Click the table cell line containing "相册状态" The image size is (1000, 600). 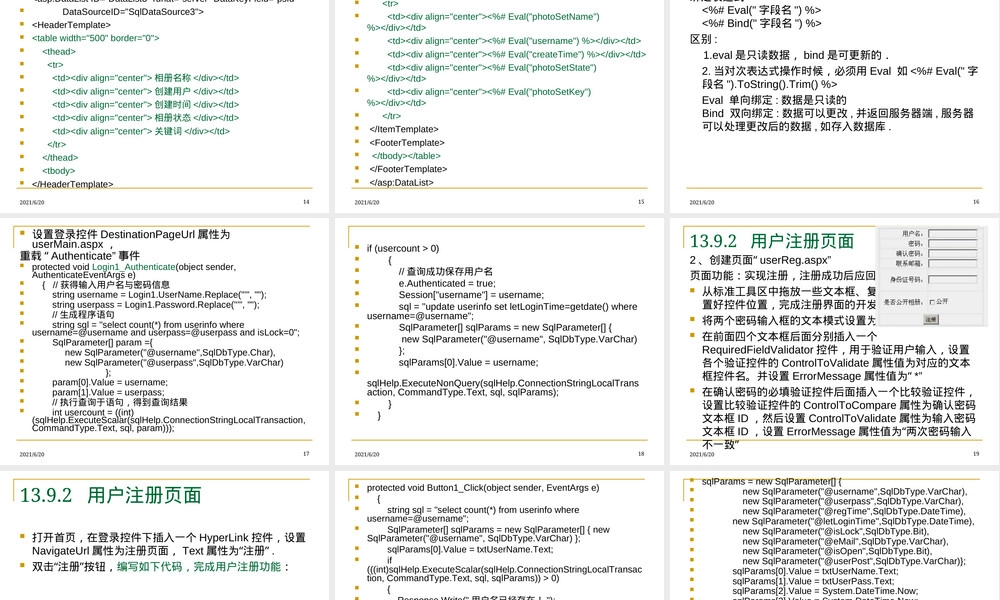pos(145,118)
